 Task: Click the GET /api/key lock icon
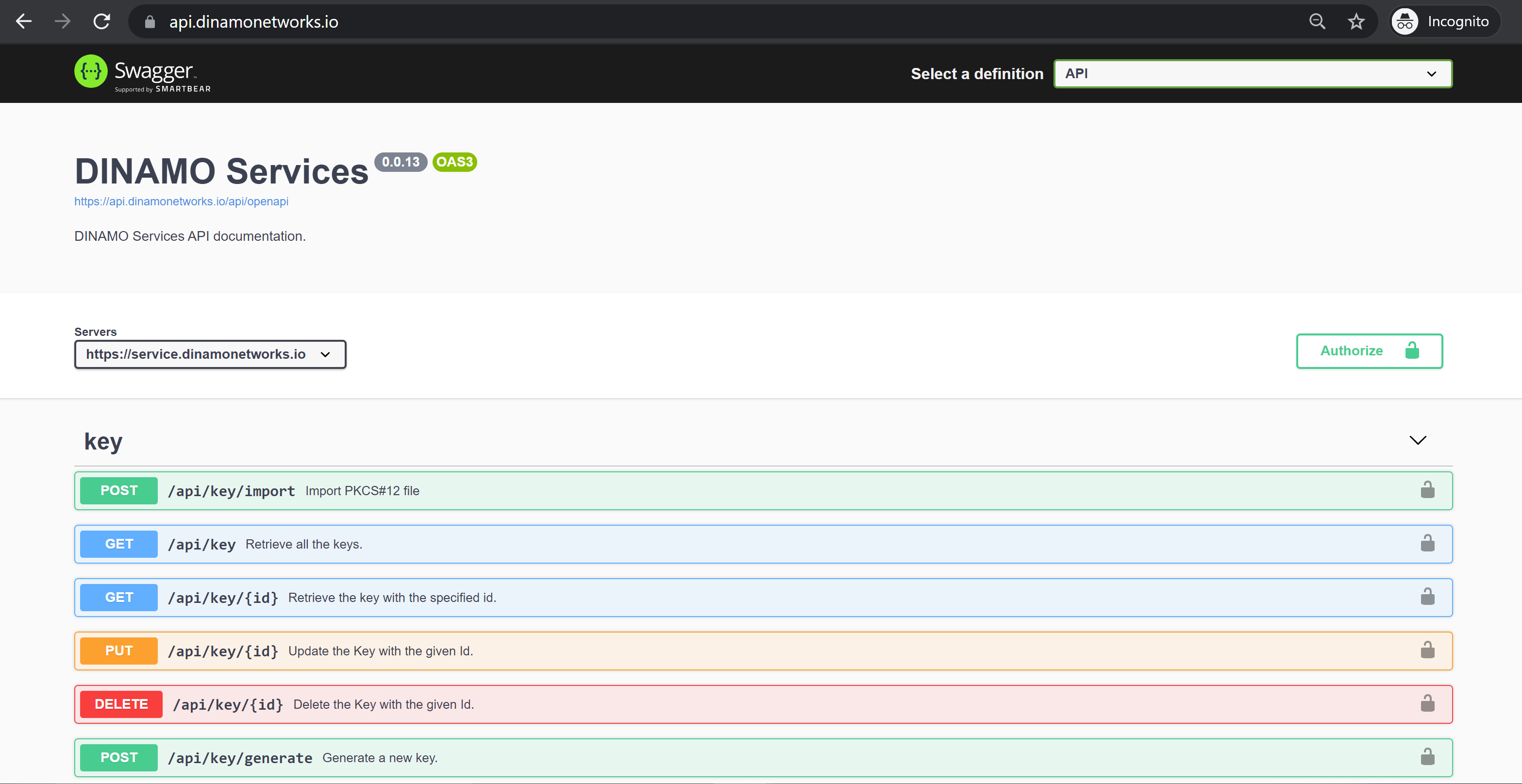1427,543
